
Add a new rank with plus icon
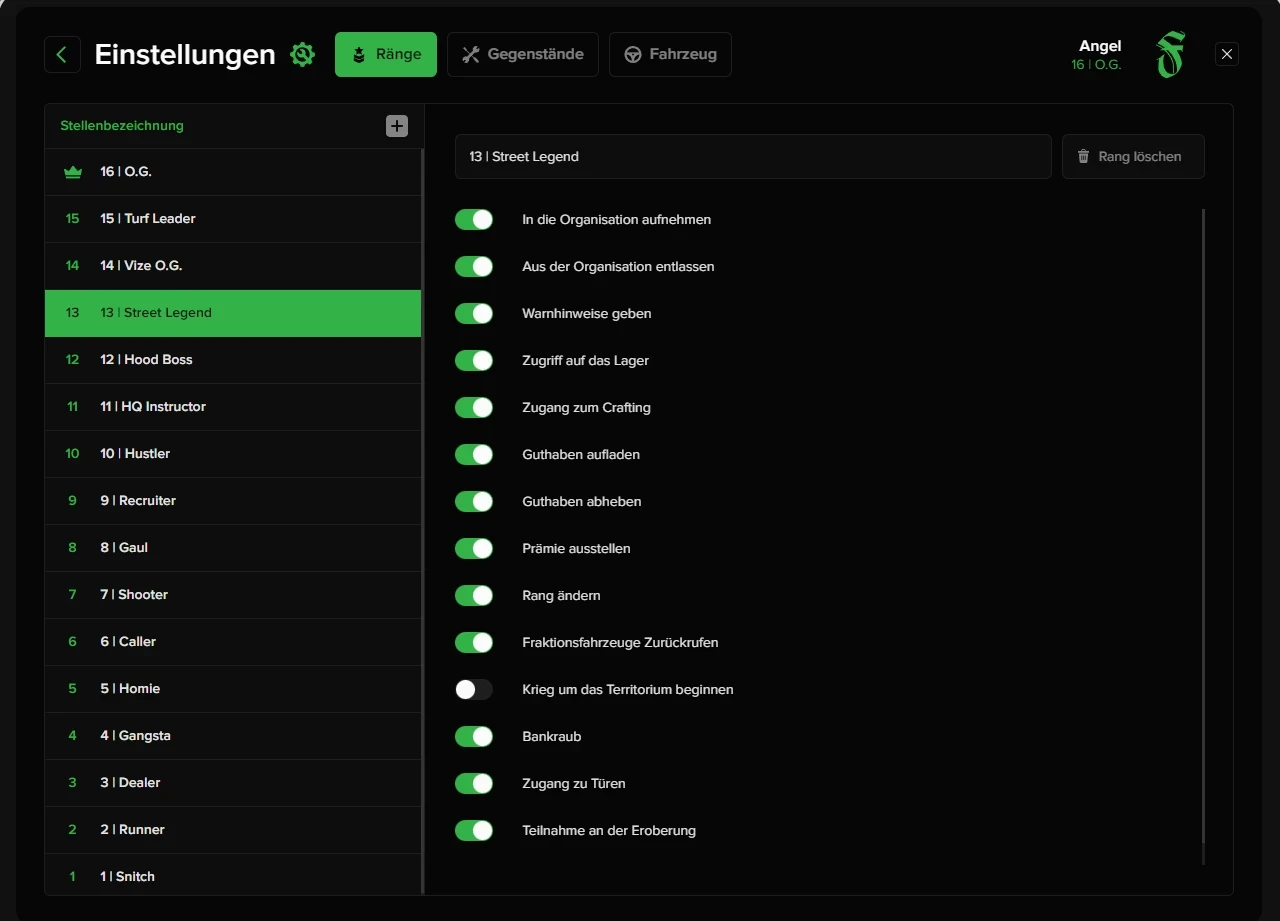coord(397,126)
